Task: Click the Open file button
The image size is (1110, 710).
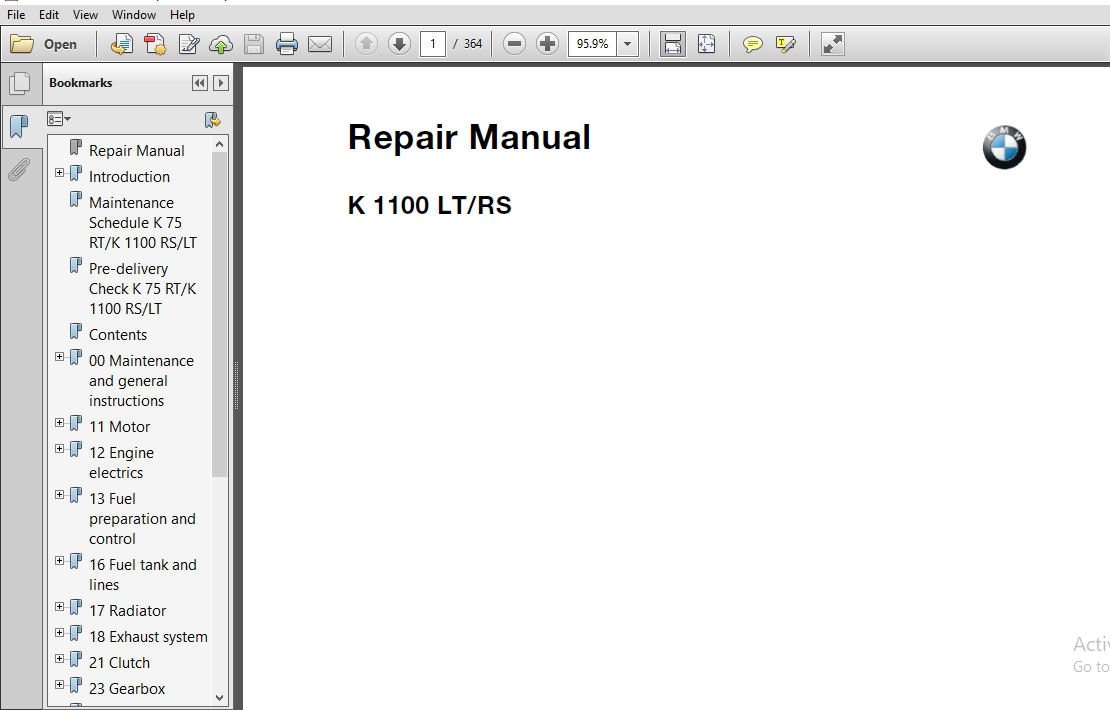Action: point(44,45)
